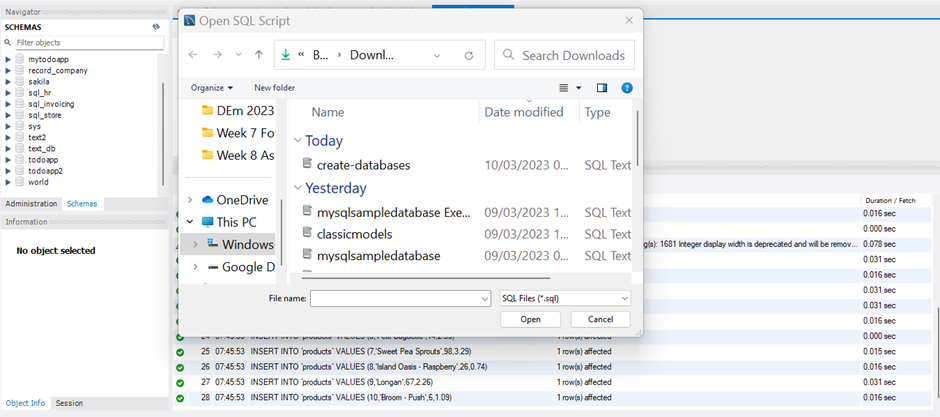Expand the Google Drive tree node
Image resolution: width=940 pixels, height=417 pixels.
tap(195, 267)
